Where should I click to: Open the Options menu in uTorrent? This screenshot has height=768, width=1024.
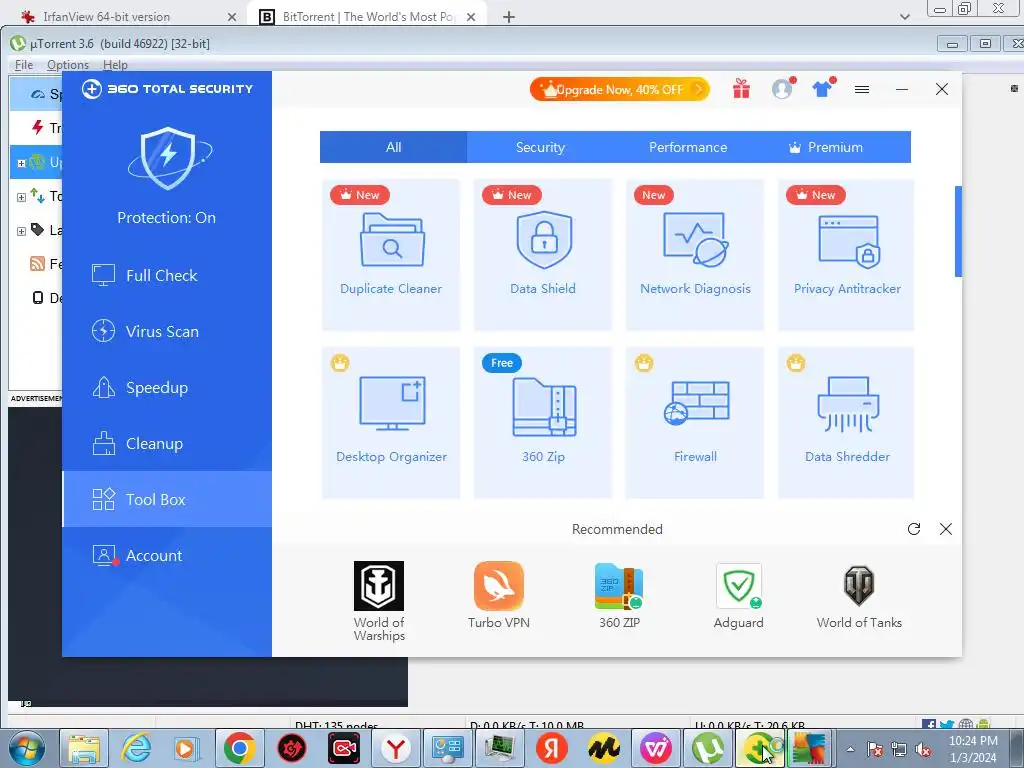click(67, 65)
